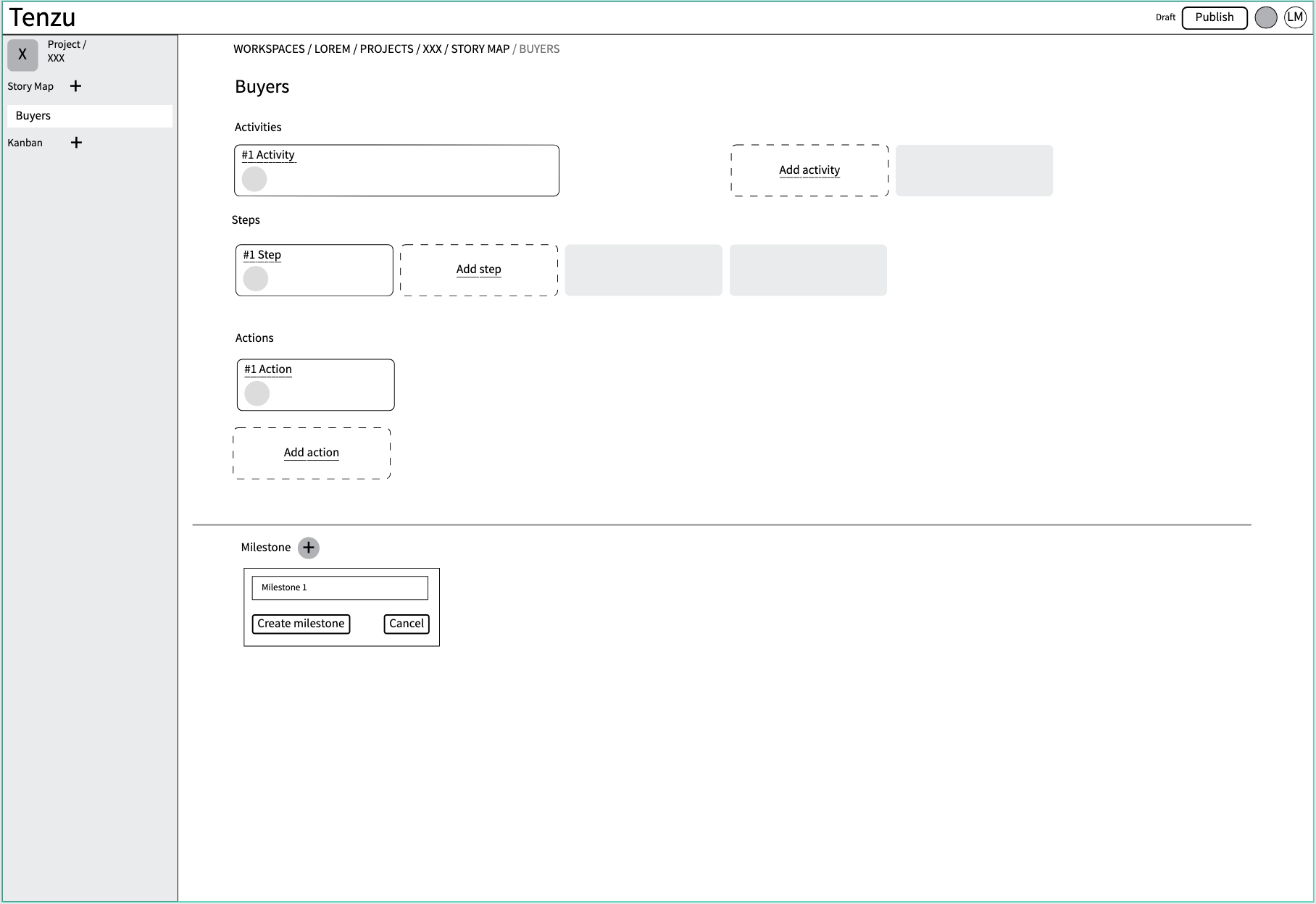Viewport: 1316px width, 904px height.
Task: Click the first gray placeholder after Add step
Action: [644, 270]
